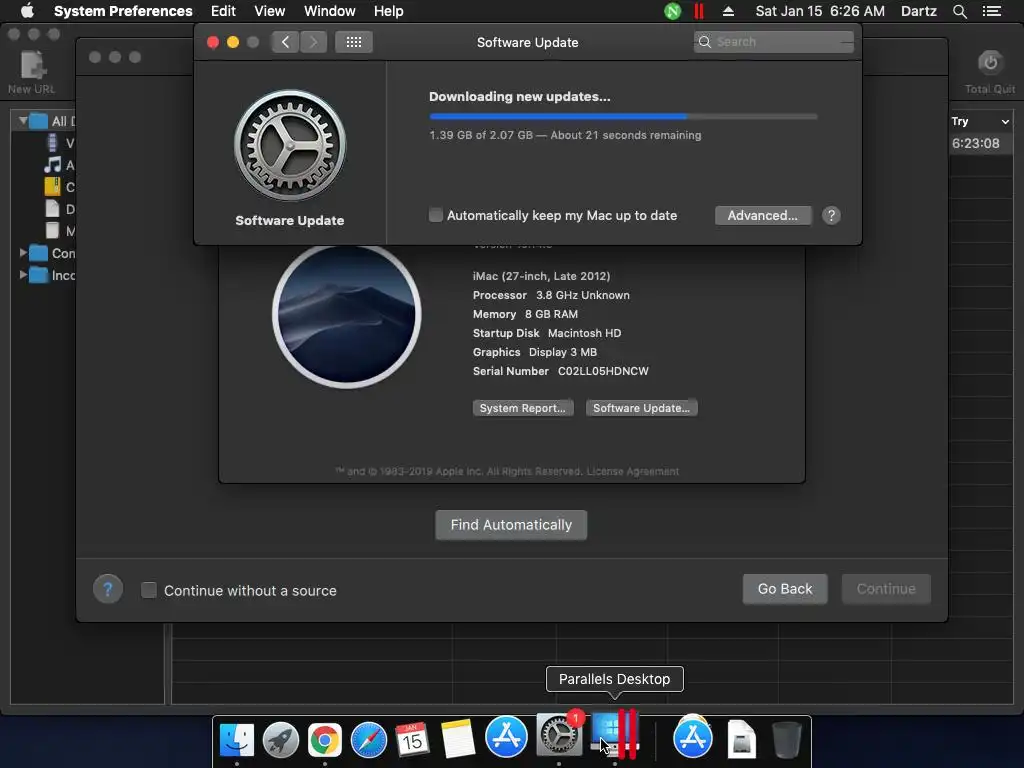Open the Window menu
This screenshot has width=1024, height=768.
click(329, 11)
